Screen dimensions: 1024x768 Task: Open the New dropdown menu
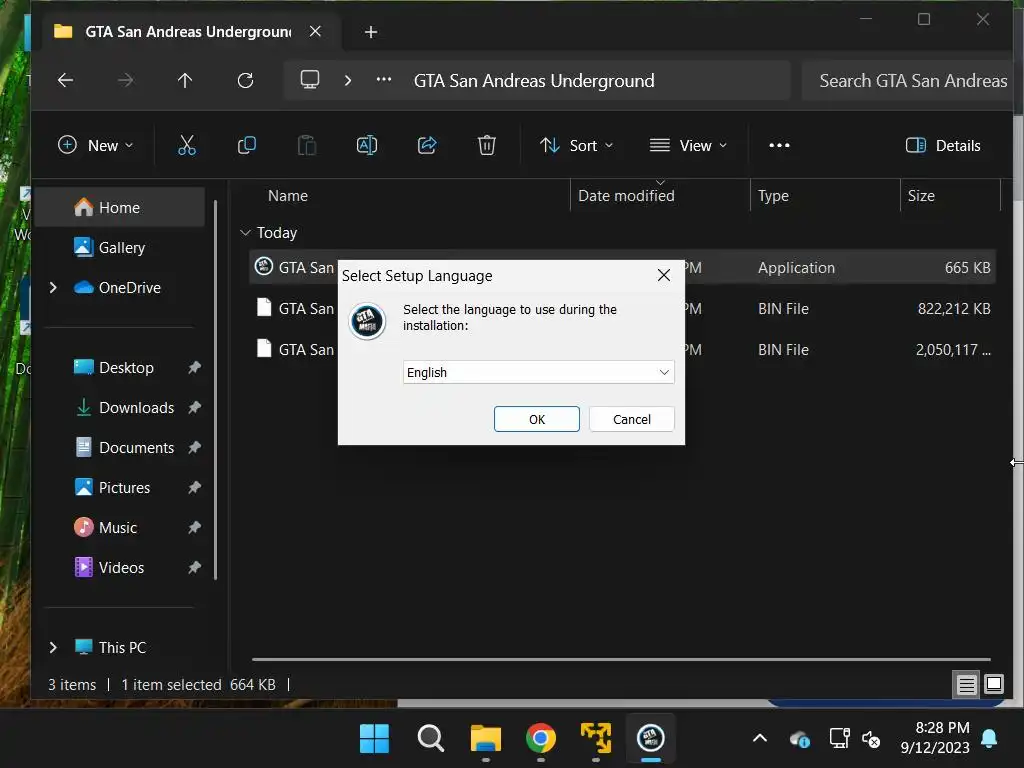click(x=95, y=145)
